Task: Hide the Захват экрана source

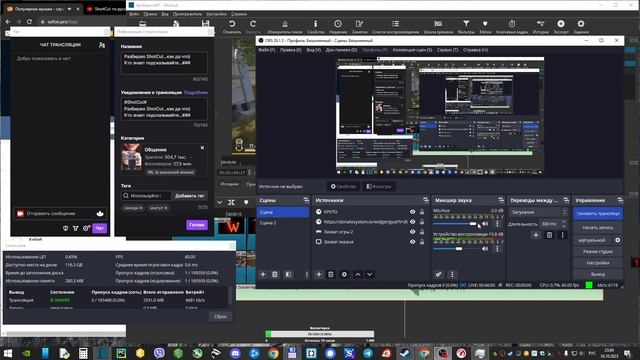Action: (412, 242)
